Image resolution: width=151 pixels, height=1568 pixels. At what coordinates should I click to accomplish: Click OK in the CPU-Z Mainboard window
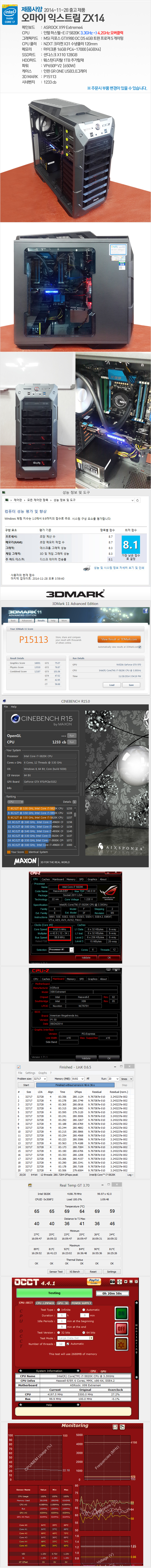tap(109, 1058)
